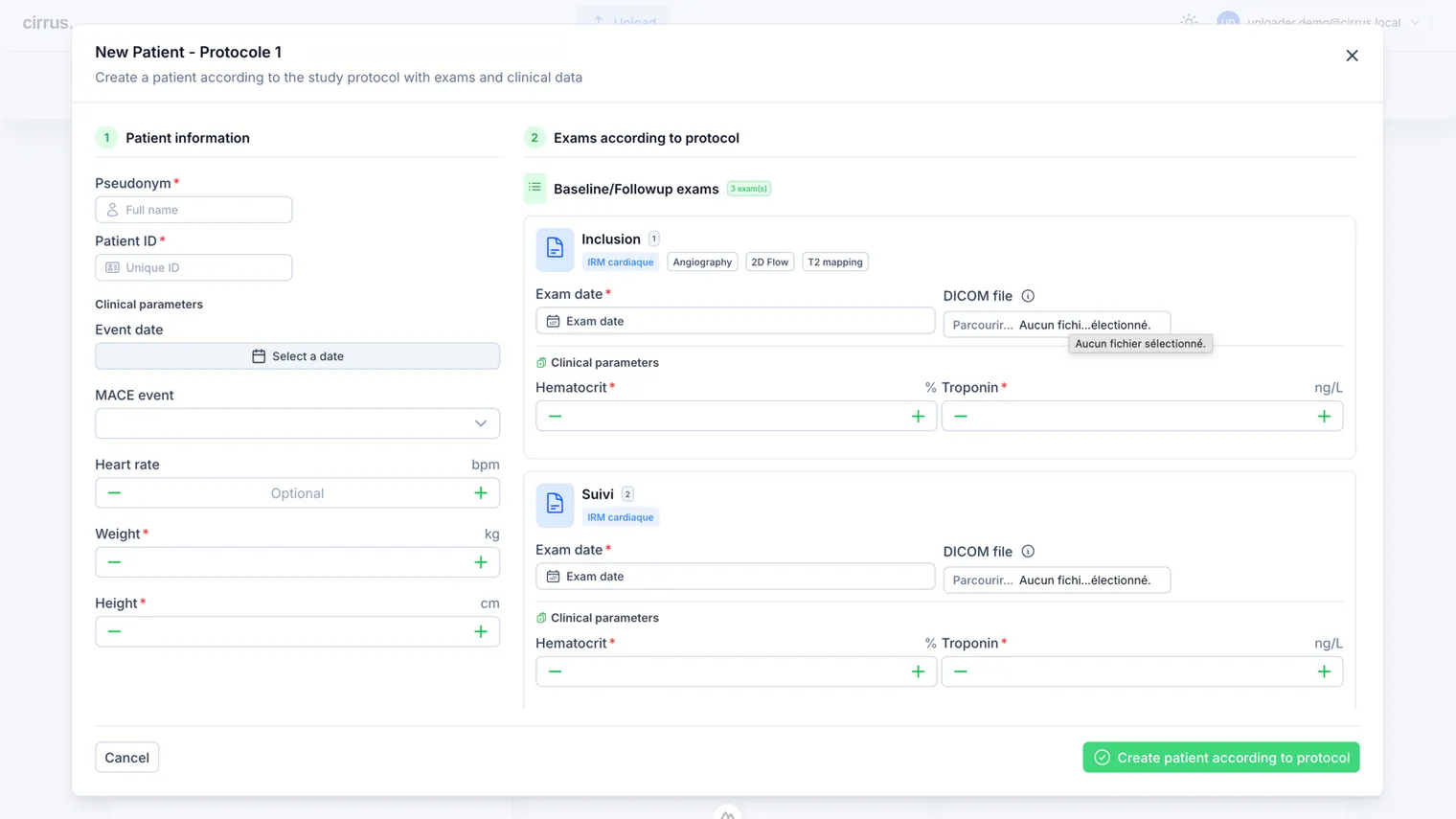Screen dimensions: 1456x819
Task: Decrease Weight with minus icon
Action: [114, 562]
